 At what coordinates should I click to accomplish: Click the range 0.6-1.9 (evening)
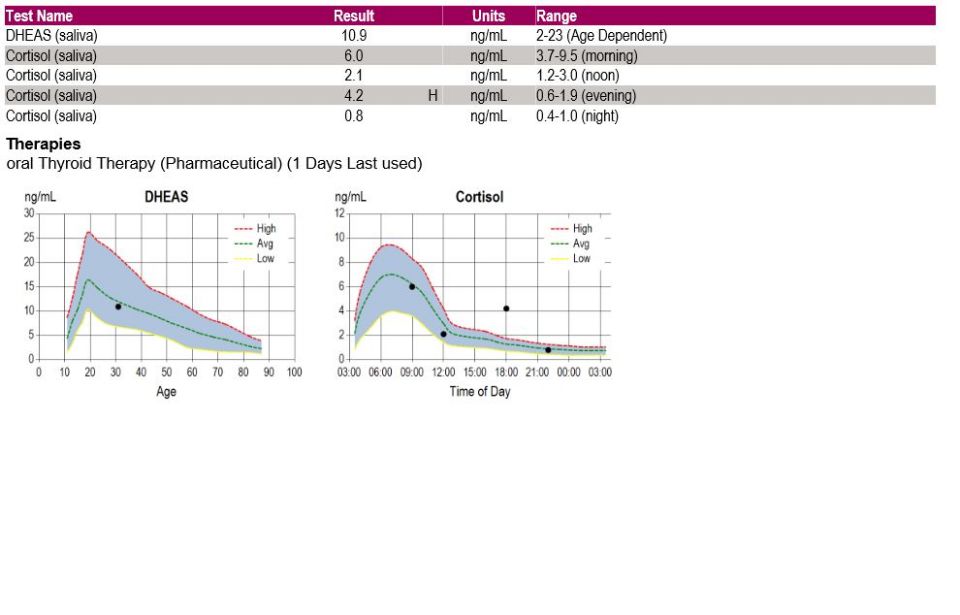pyautogui.click(x=586, y=96)
